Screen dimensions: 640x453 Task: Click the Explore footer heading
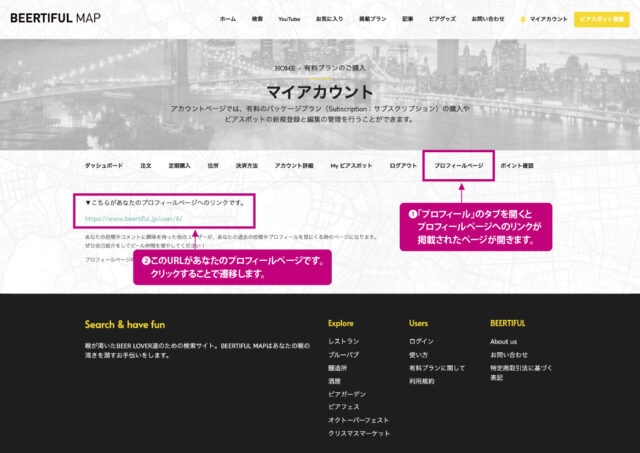tap(341, 323)
